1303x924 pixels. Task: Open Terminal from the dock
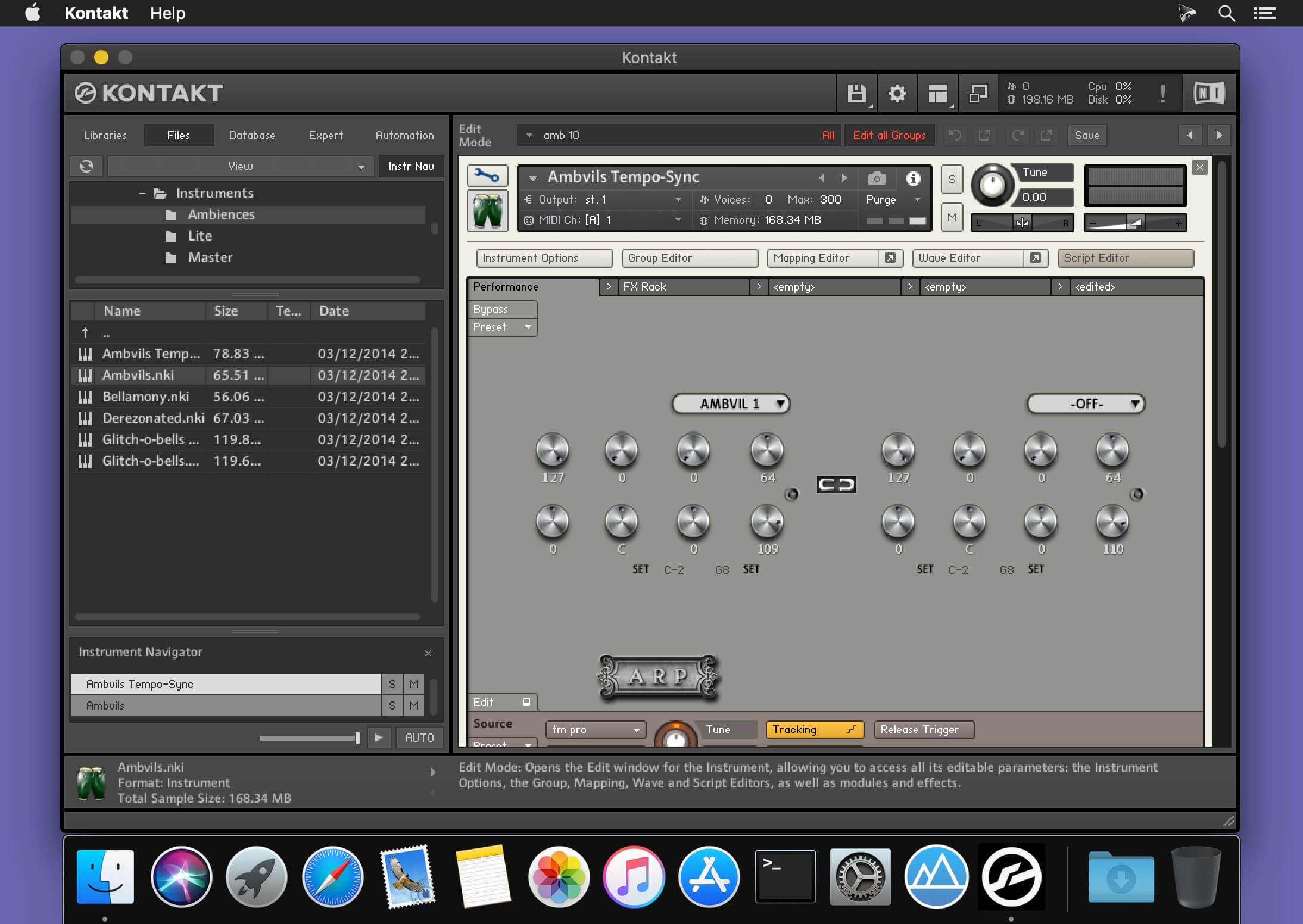(x=785, y=877)
